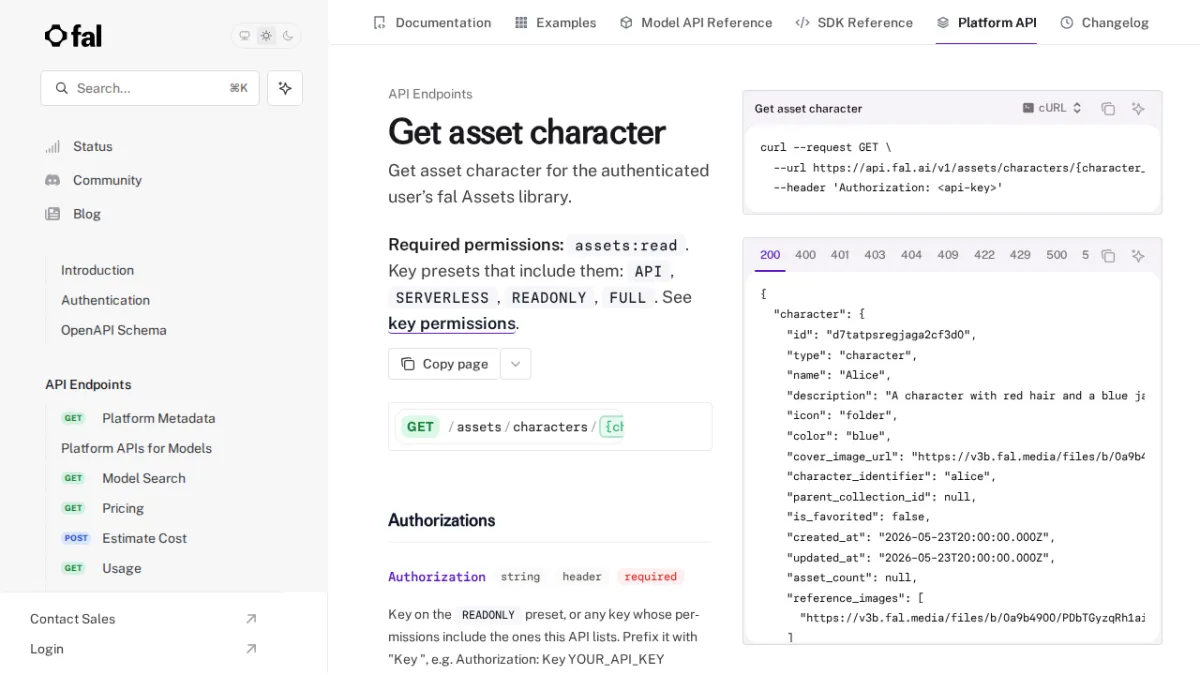Click the Community Discord icon
The image size is (1200, 675).
53,180
